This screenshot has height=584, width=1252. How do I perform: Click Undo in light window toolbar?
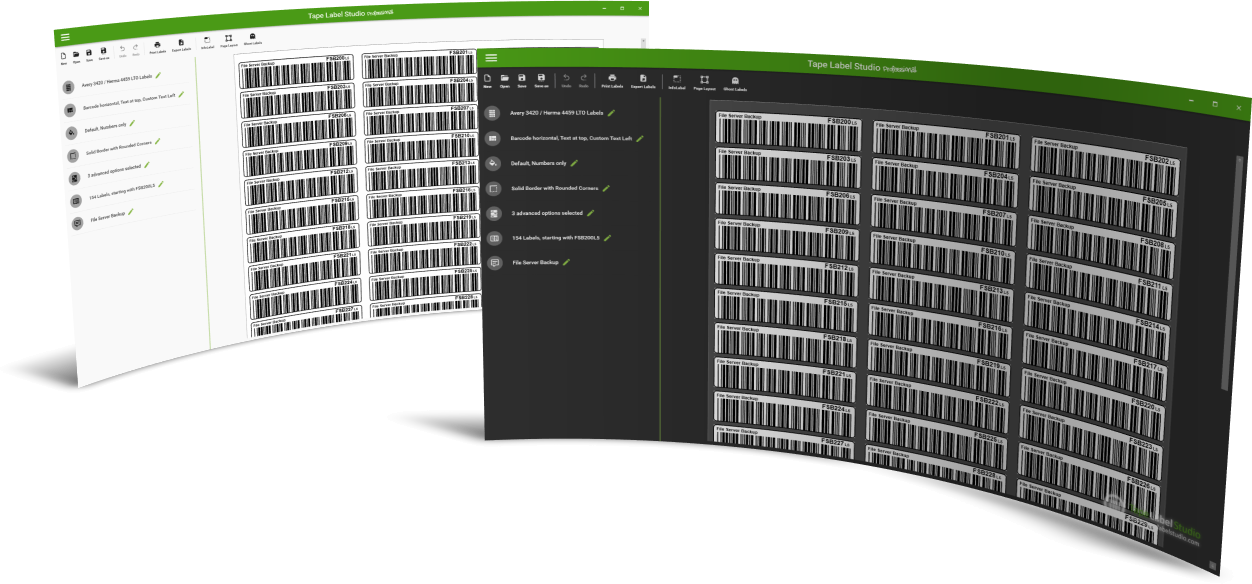(122, 51)
